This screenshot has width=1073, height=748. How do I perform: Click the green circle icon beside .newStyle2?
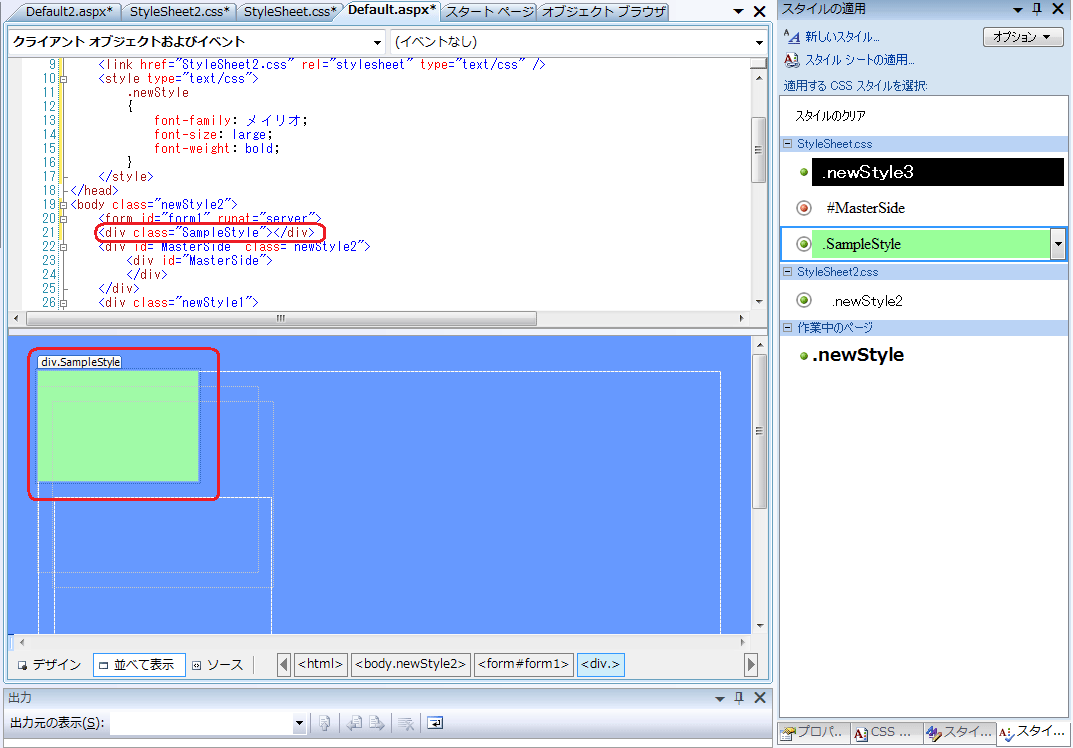(x=804, y=300)
